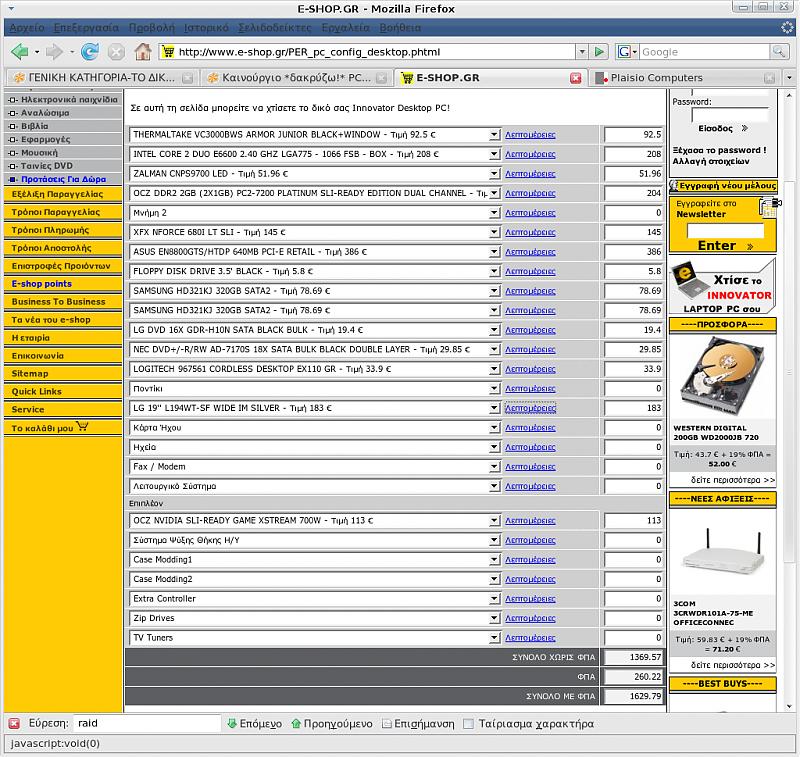Open the Επεξεργασία menu

(x=86, y=28)
